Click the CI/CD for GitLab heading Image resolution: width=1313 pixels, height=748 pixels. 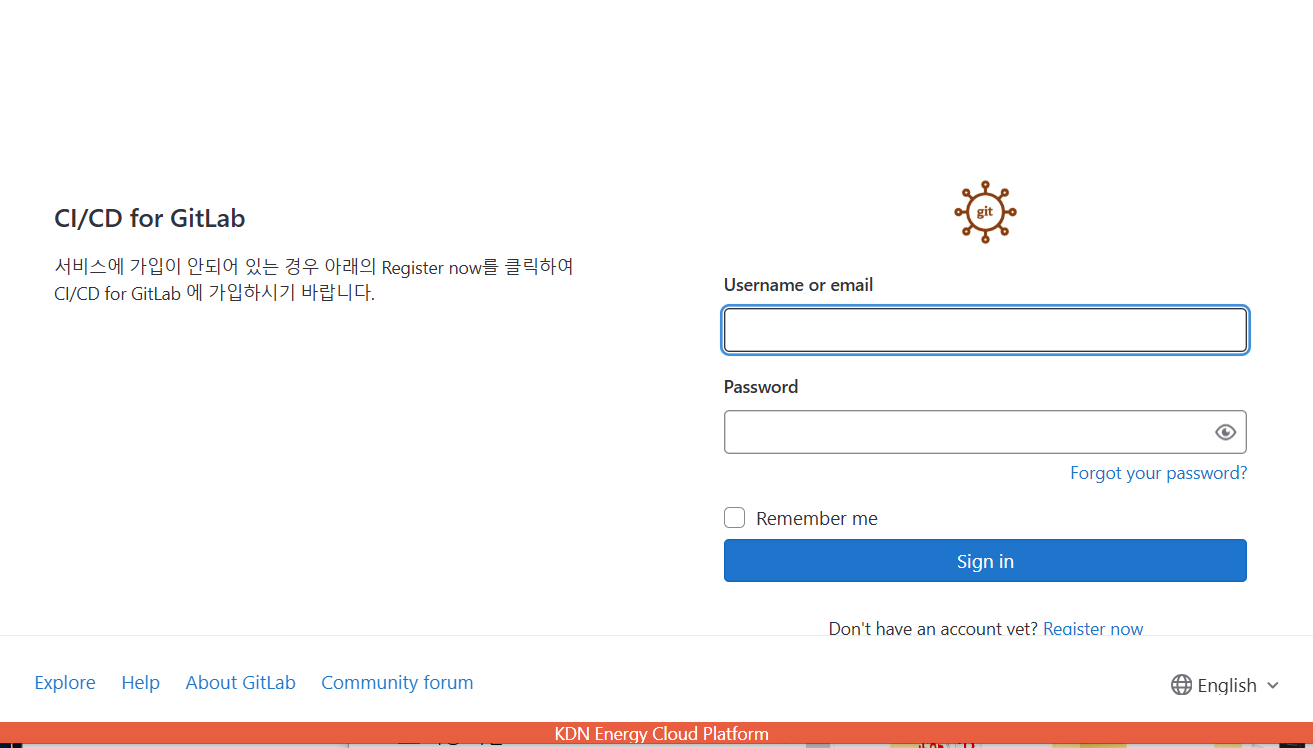pos(150,218)
